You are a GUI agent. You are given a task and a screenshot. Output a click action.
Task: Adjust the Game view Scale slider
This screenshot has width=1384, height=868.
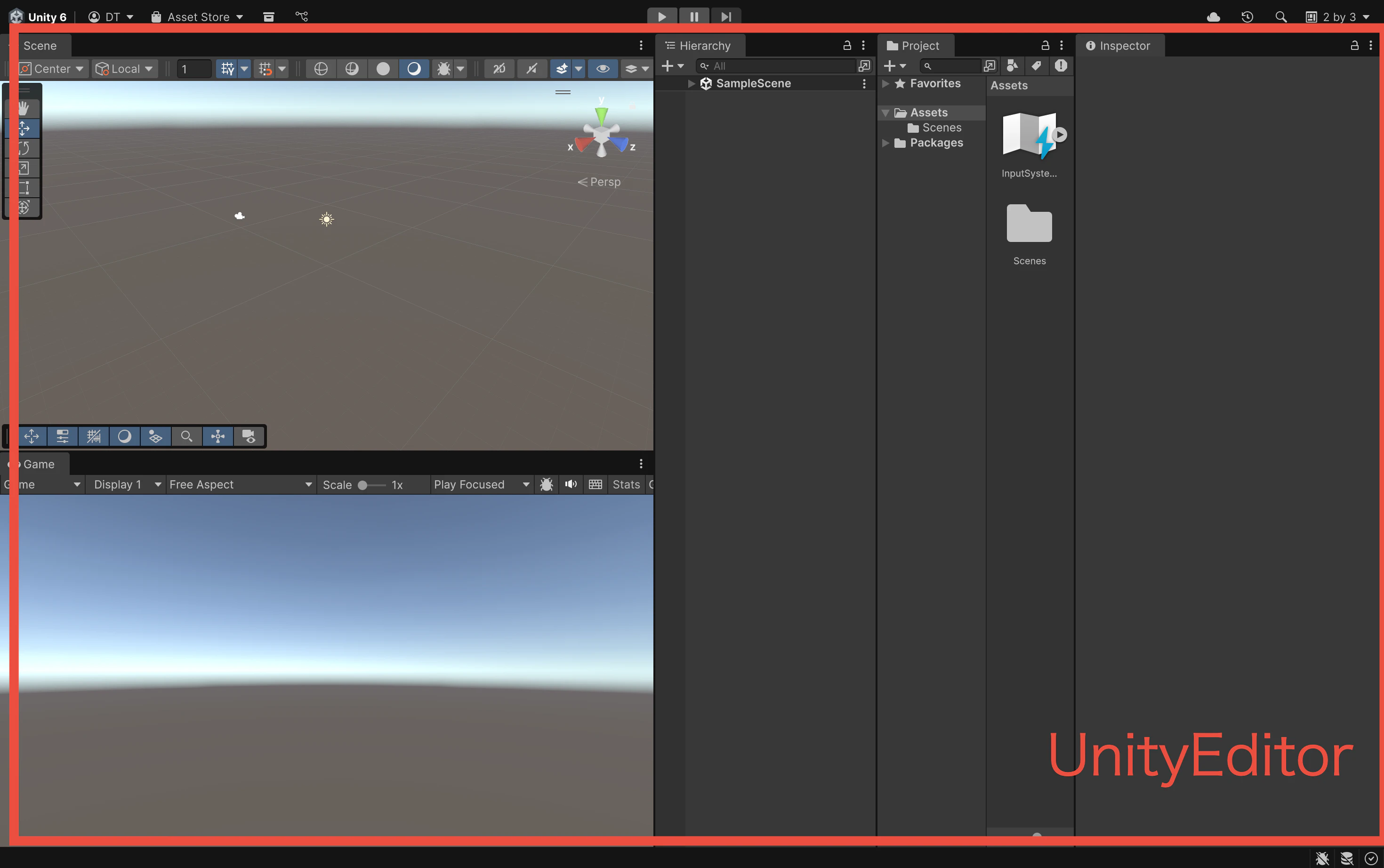point(372,485)
